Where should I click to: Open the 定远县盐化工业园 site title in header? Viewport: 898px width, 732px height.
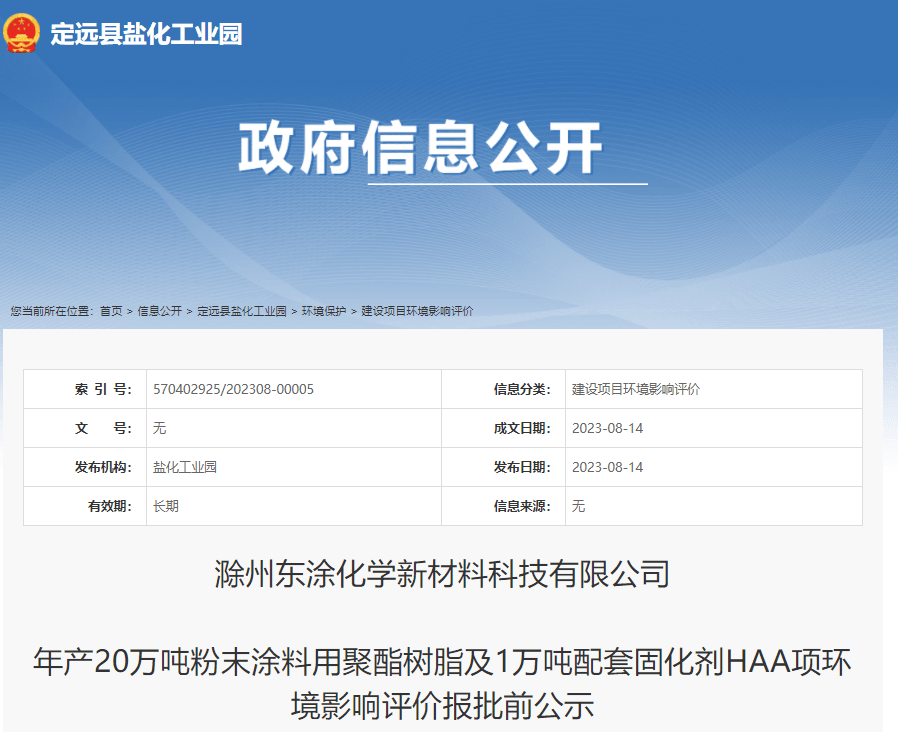click(146, 34)
